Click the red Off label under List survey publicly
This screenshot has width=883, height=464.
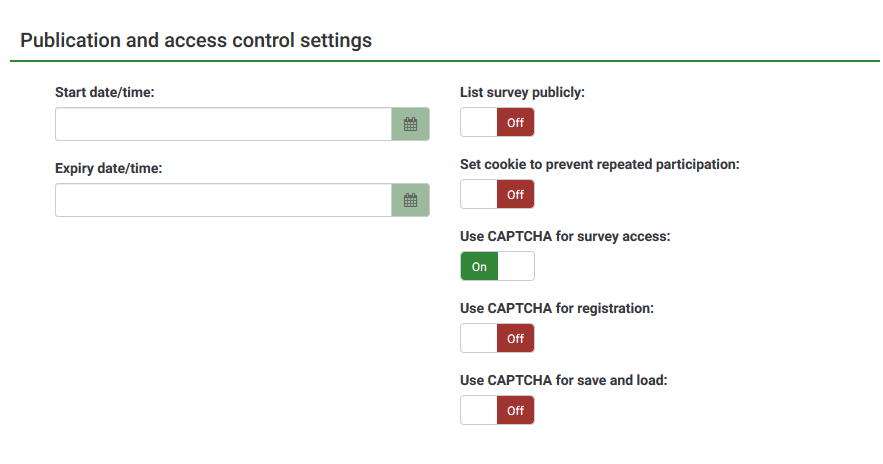(x=515, y=123)
